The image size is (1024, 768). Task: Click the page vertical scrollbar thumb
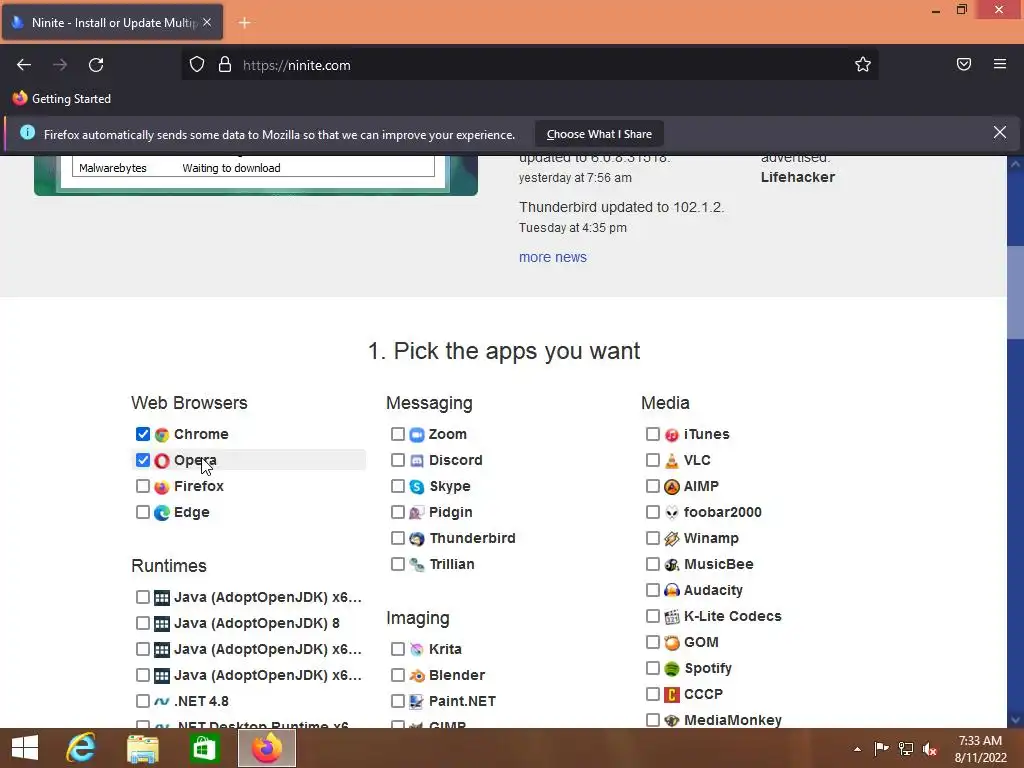click(1015, 293)
